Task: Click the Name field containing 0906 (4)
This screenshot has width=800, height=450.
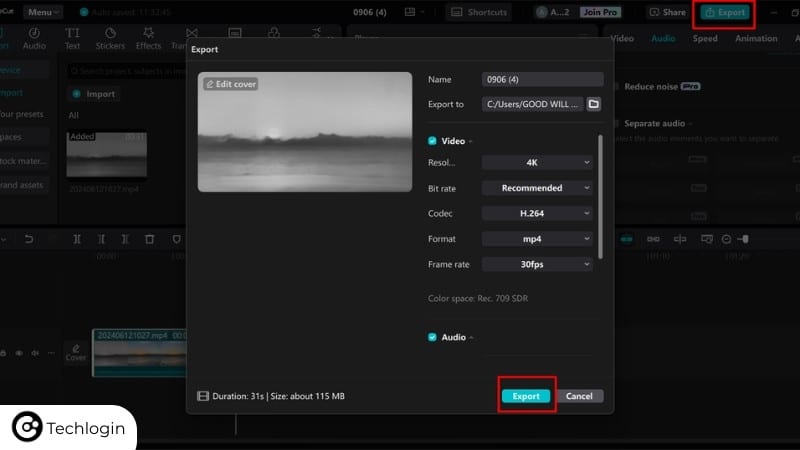Action: click(542, 80)
